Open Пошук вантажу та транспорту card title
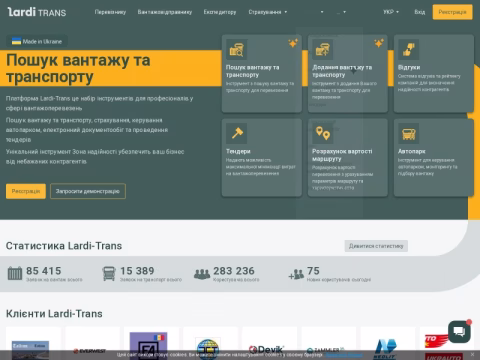The image size is (480, 360). [253, 71]
